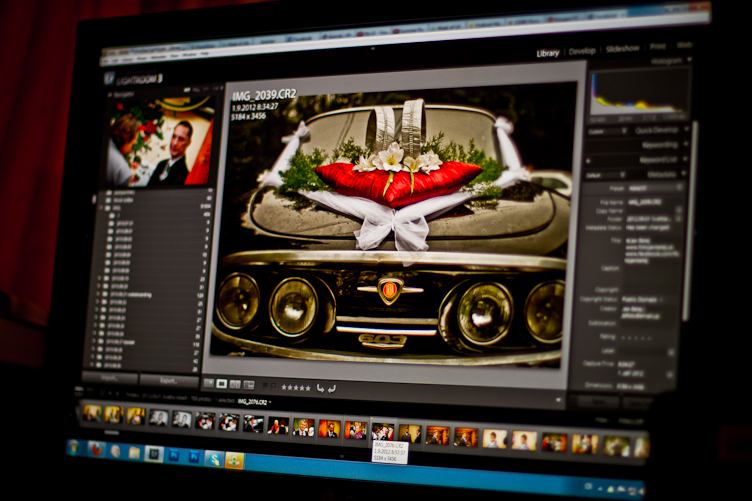Screen dimensions: 752x501
Task: Open file explorer folder icon in taskbar
Action: tap(135, 452)
